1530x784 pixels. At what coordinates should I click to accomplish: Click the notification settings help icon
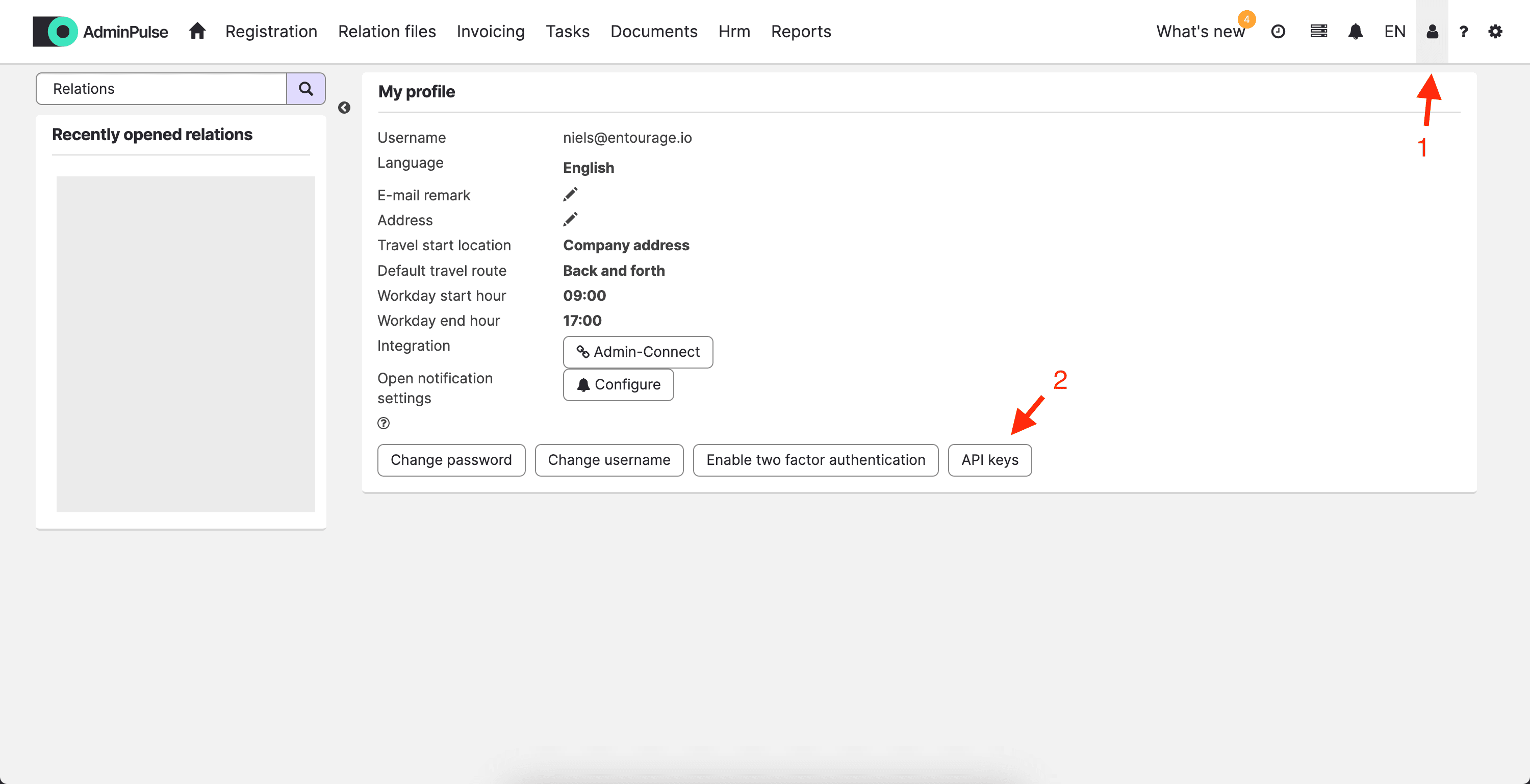383,423
